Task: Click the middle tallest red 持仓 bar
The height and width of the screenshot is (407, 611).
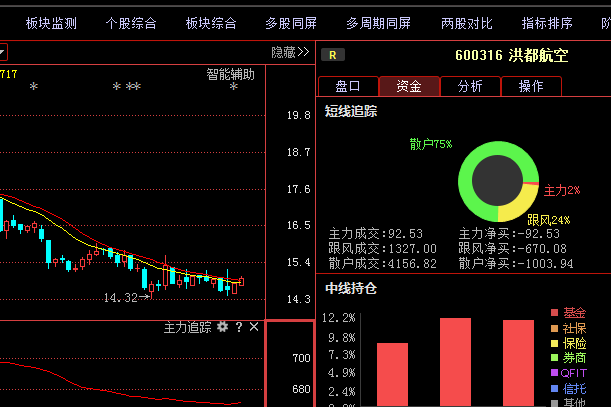Action: (456, 362)
